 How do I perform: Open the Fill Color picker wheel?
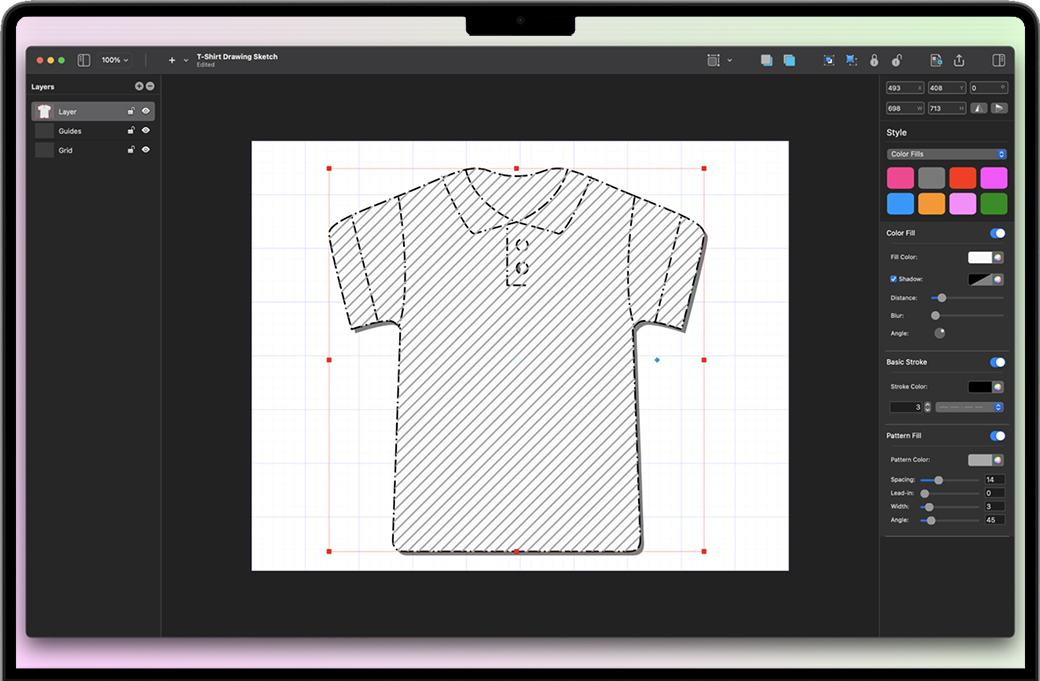998,258
